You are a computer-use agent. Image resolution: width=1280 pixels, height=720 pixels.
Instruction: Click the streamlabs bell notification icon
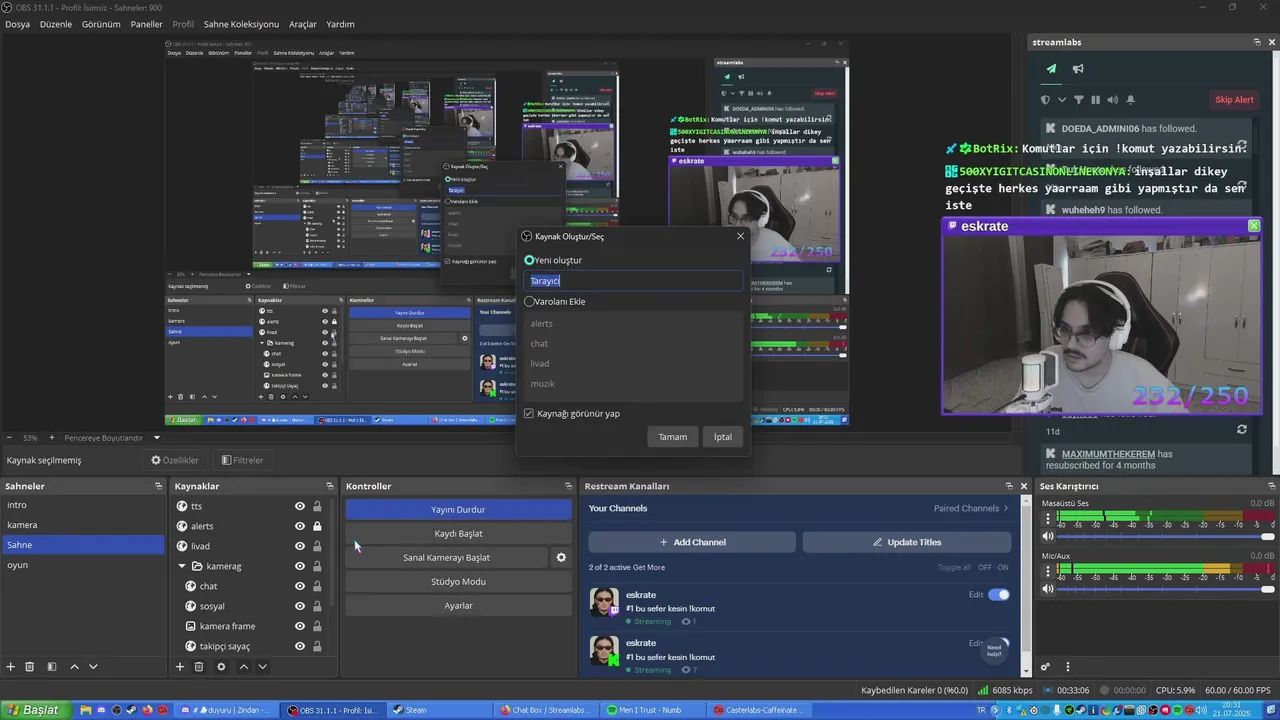(x=1130, y=100)
